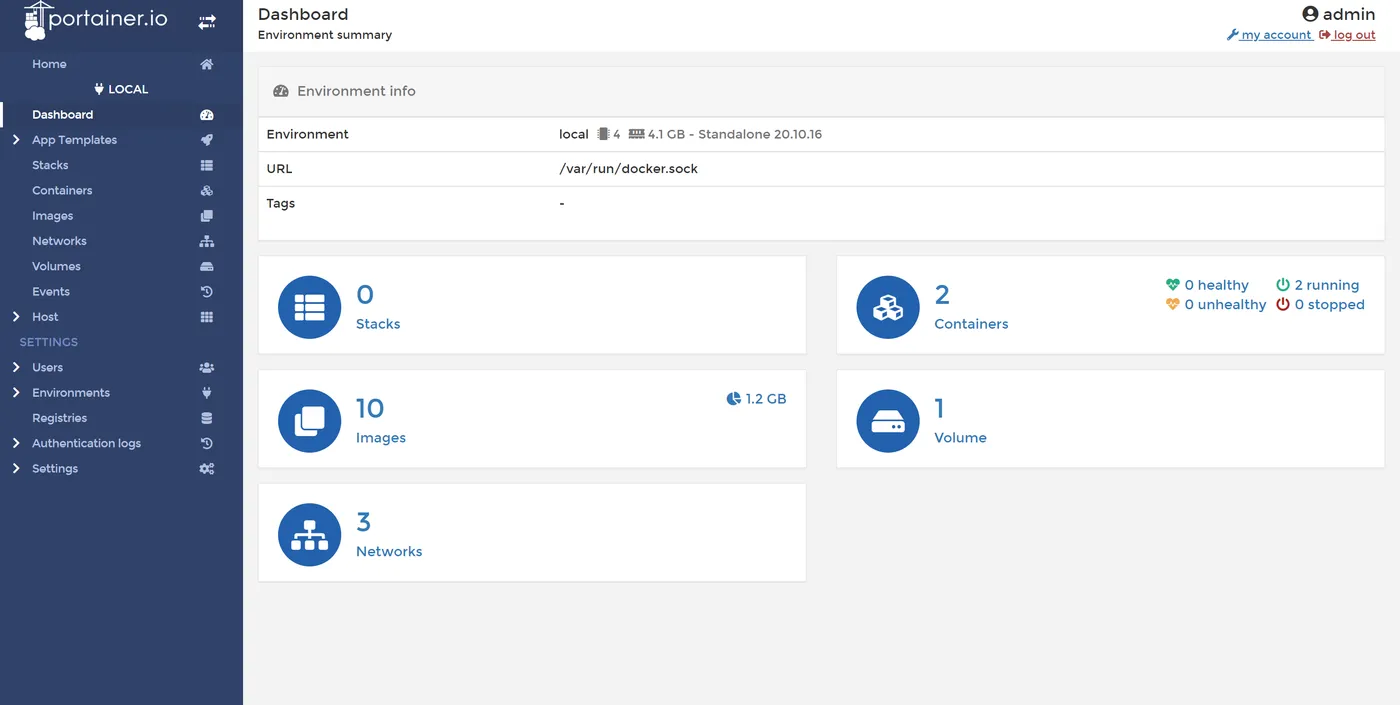The height and width of the screenshot is (705, 1400).
Task: Click the Volumes drive icon in sidebar
Action: click(207, 267)
